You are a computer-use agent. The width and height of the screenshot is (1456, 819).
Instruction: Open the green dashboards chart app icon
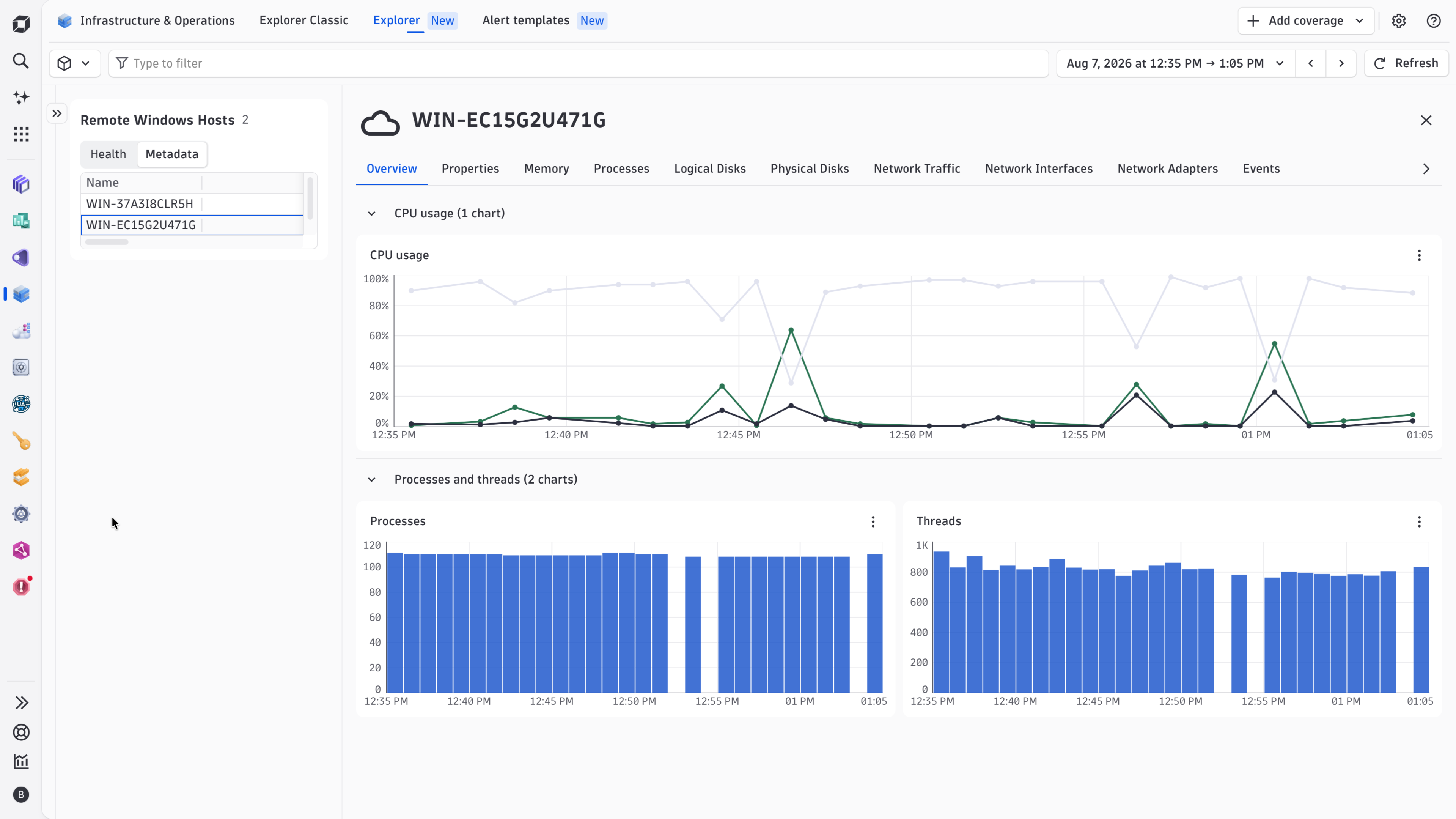click(x=21, y=220)
